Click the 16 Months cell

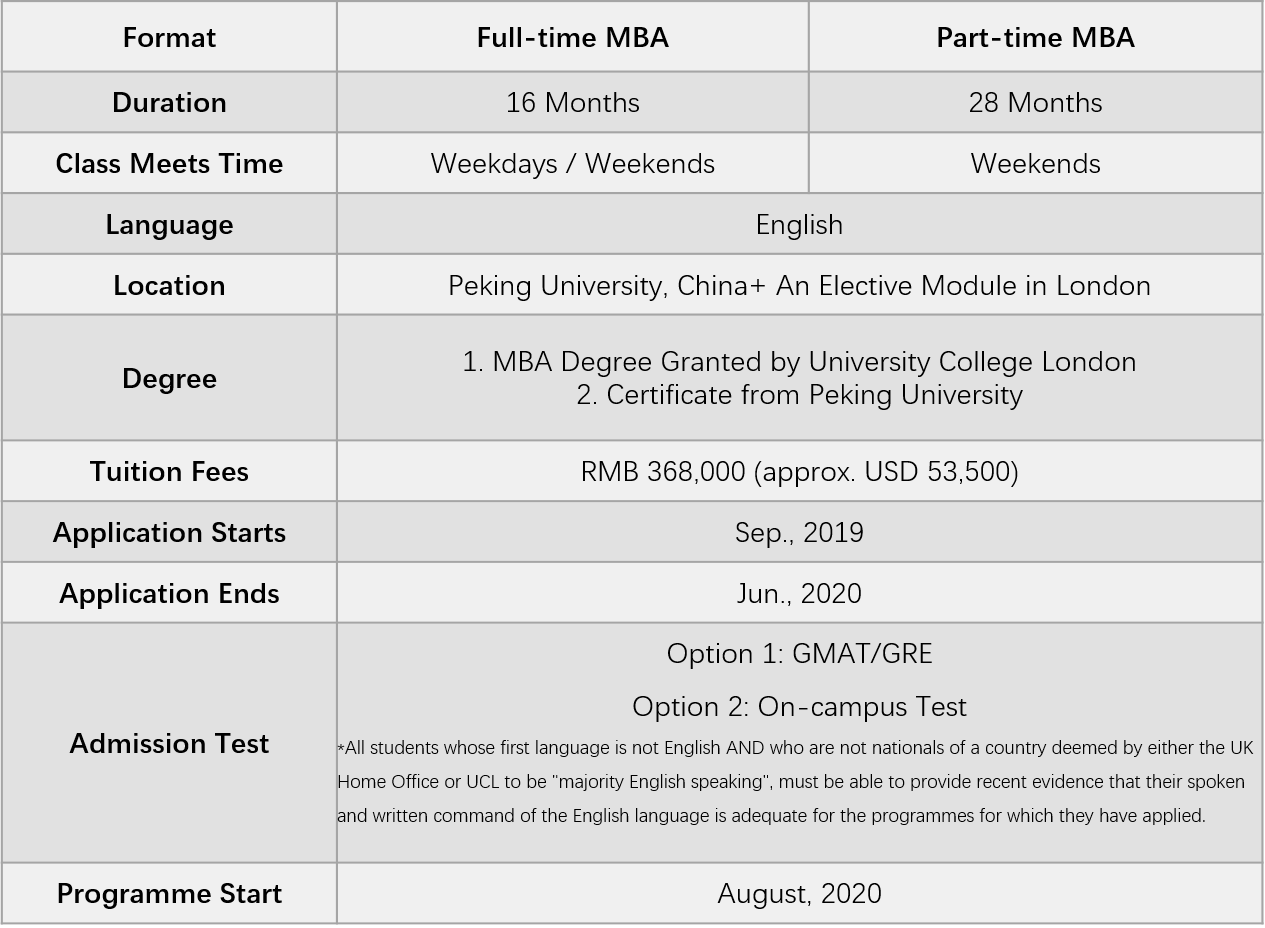click(572, 103)
